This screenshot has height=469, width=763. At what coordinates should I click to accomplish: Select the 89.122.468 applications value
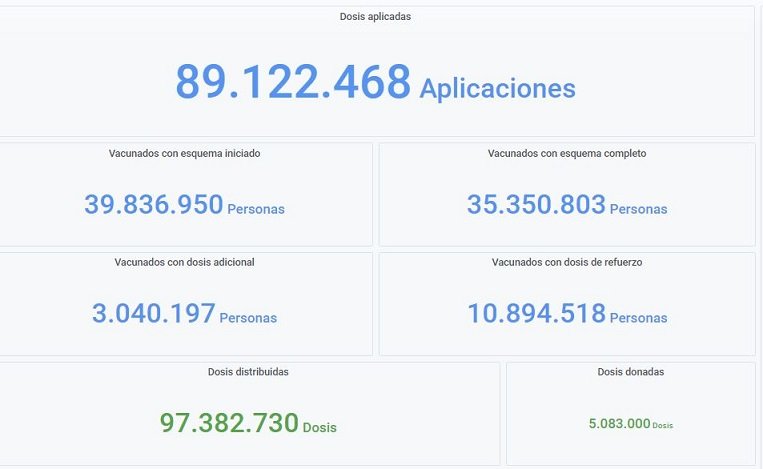tap(293, 82)
